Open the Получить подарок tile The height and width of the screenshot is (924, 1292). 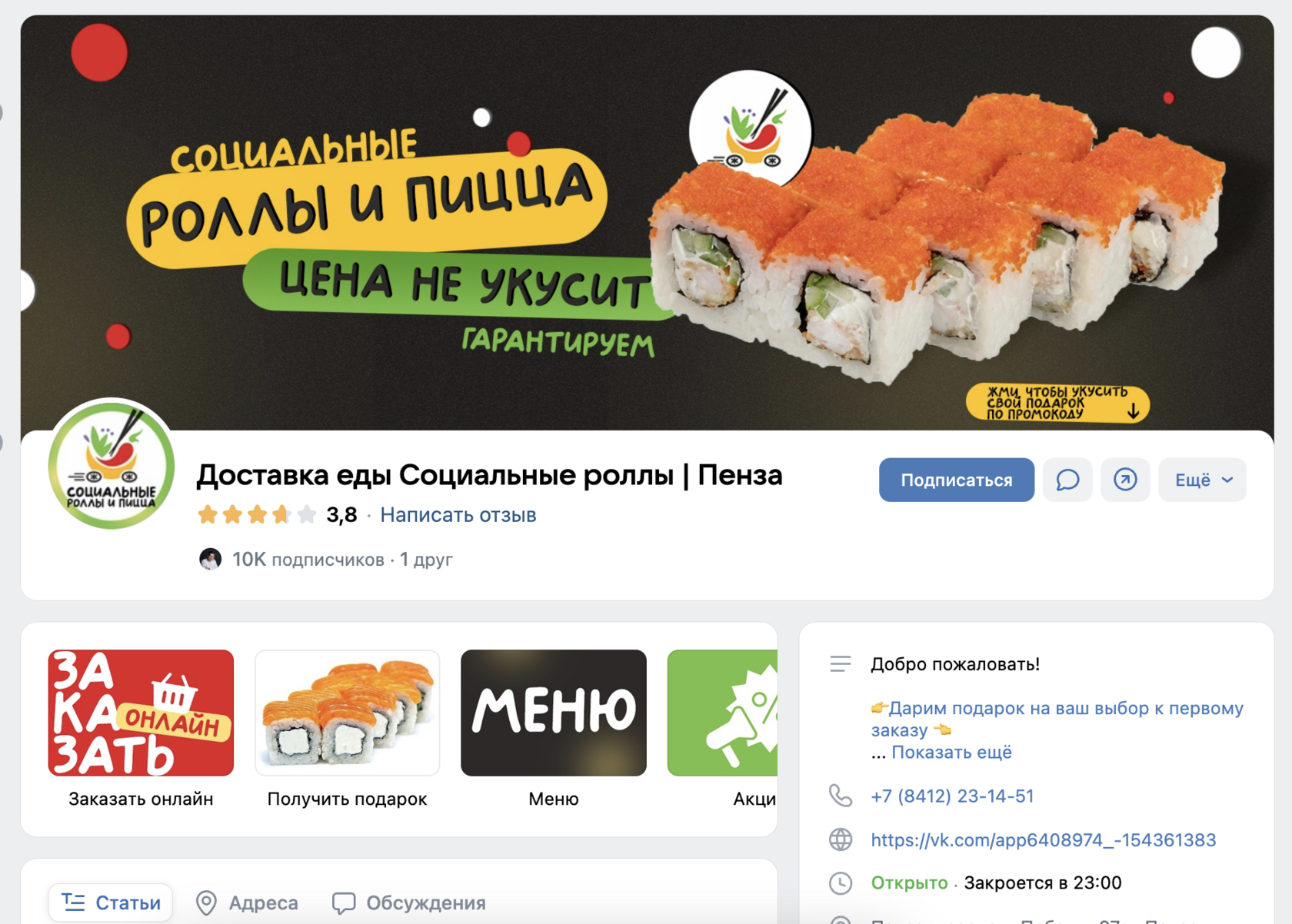[348, 729]
